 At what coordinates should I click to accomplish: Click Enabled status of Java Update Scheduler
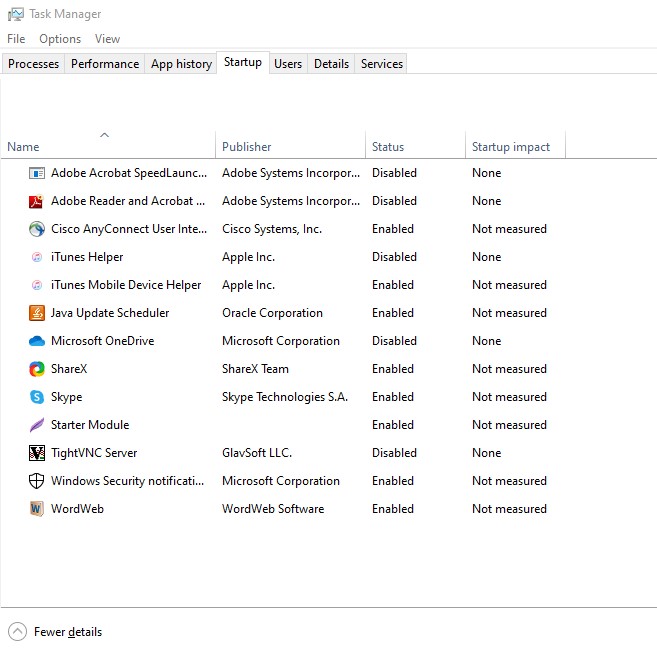393,313
